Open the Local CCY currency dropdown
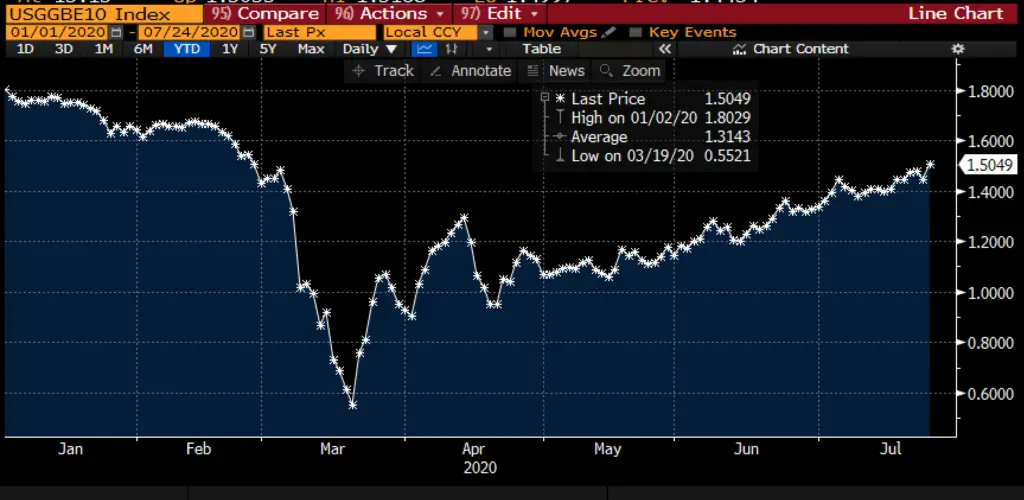 click(486, 33)
